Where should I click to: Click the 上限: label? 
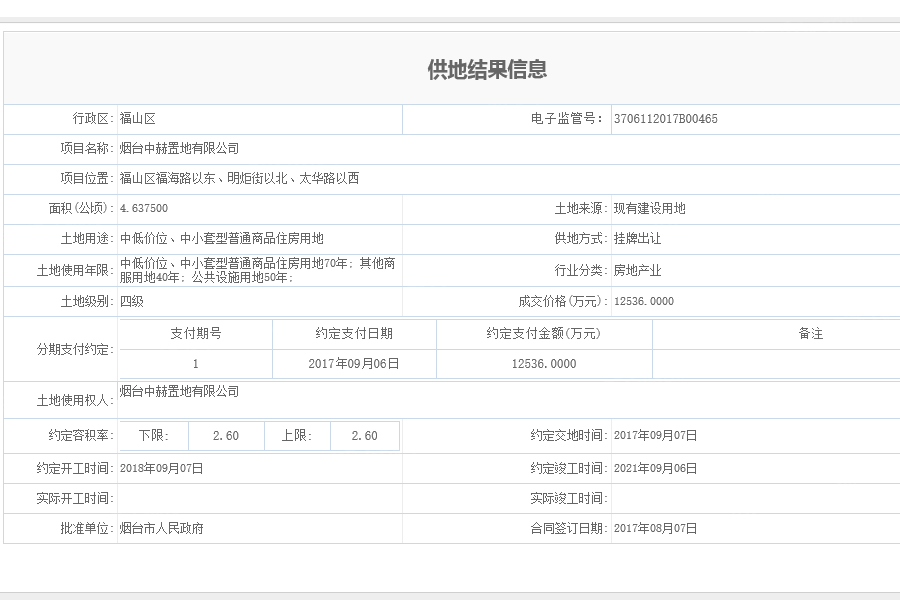pyautogui.click(x=297, y=436)
